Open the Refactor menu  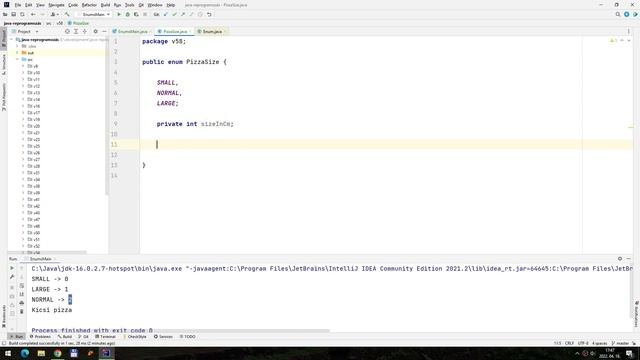click(89, 5)
